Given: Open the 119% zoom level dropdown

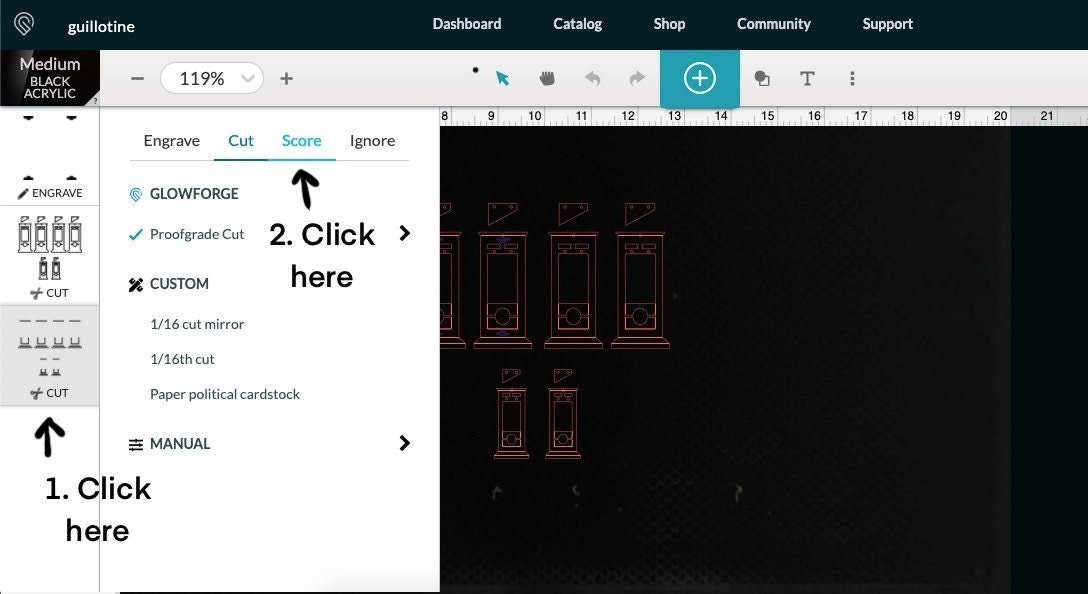Looking at the screenshot, I should 211,78.
